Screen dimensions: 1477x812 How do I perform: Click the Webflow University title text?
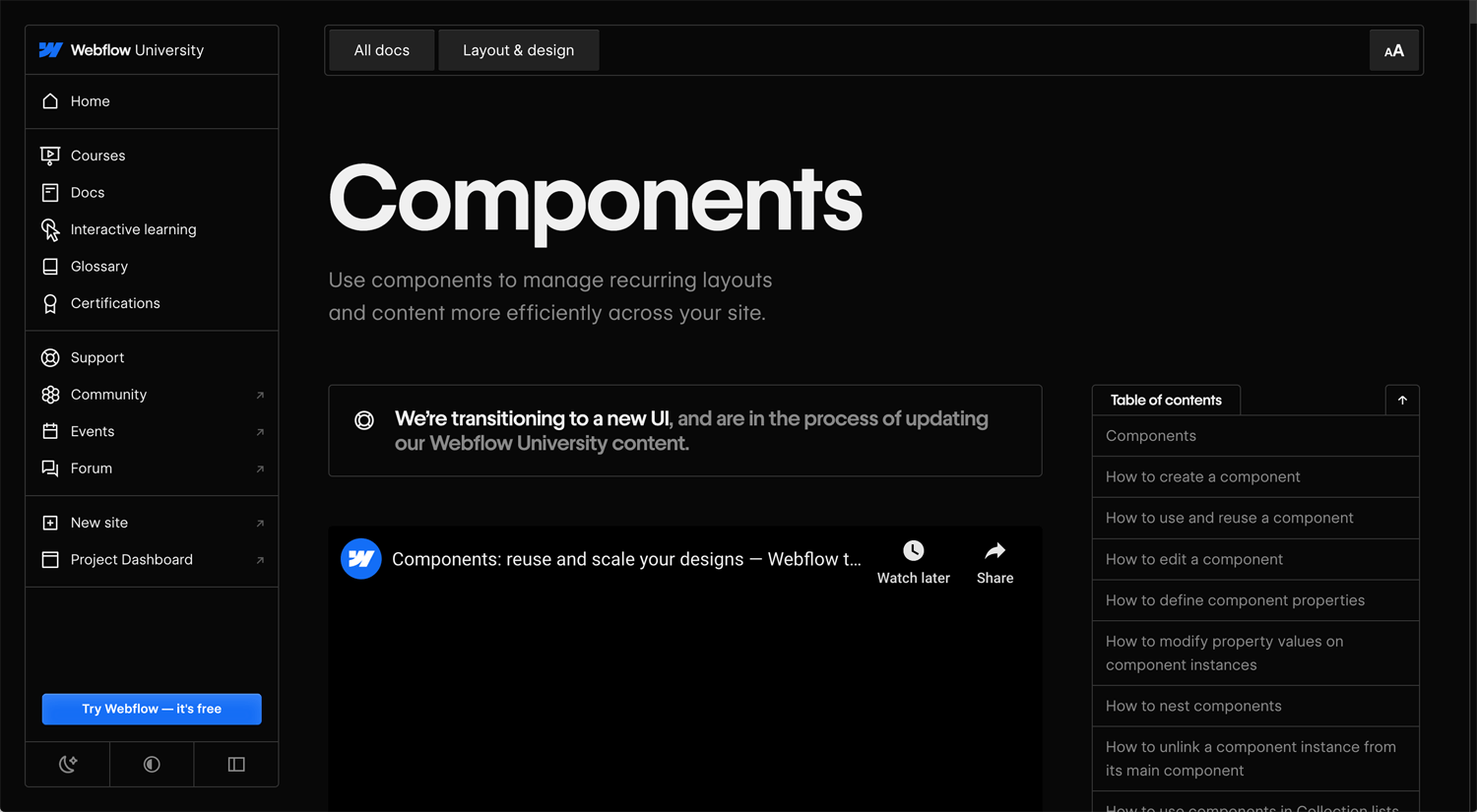(x=137, y=50)
